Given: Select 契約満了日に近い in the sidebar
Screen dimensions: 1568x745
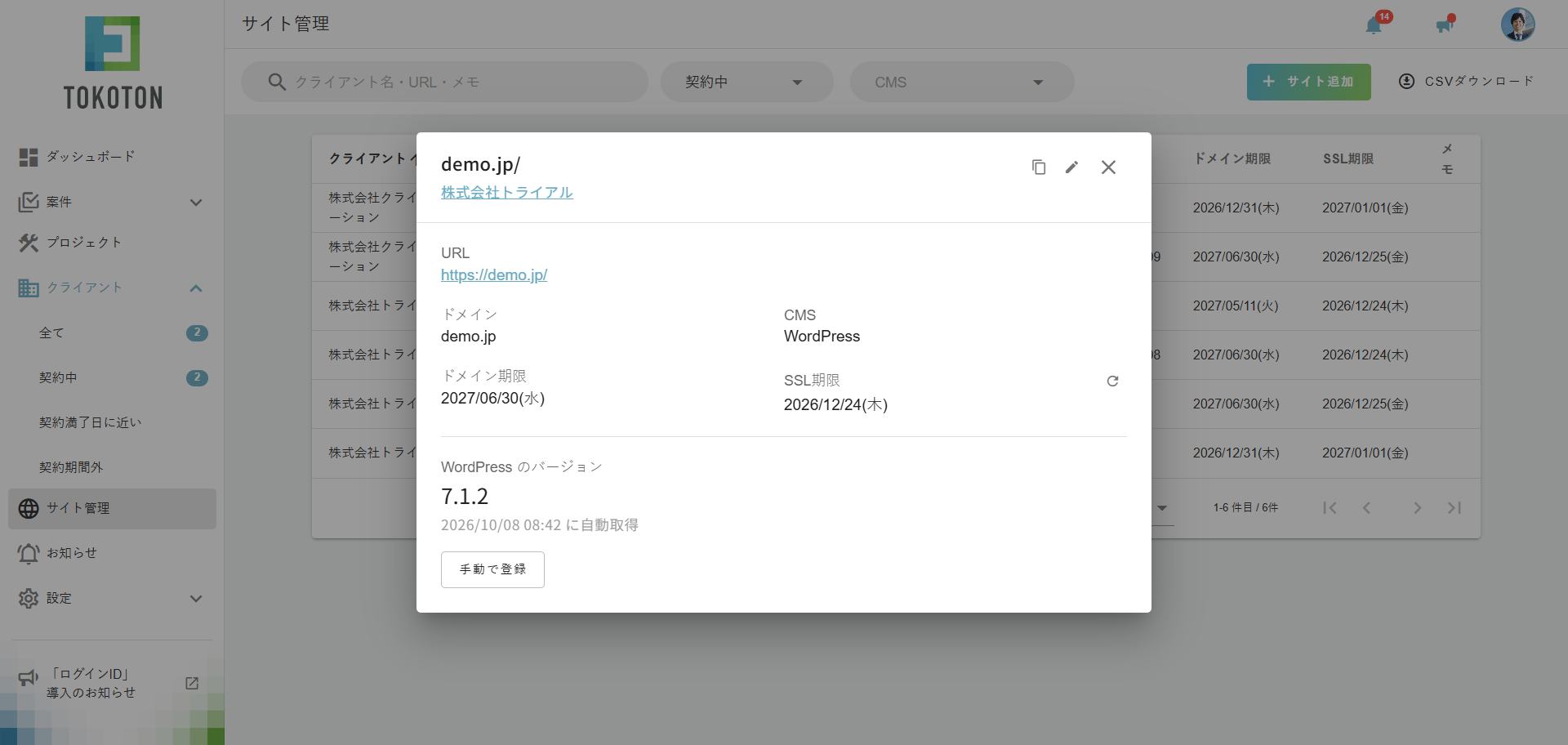Looking at the screenshot, I should (112, 422).
